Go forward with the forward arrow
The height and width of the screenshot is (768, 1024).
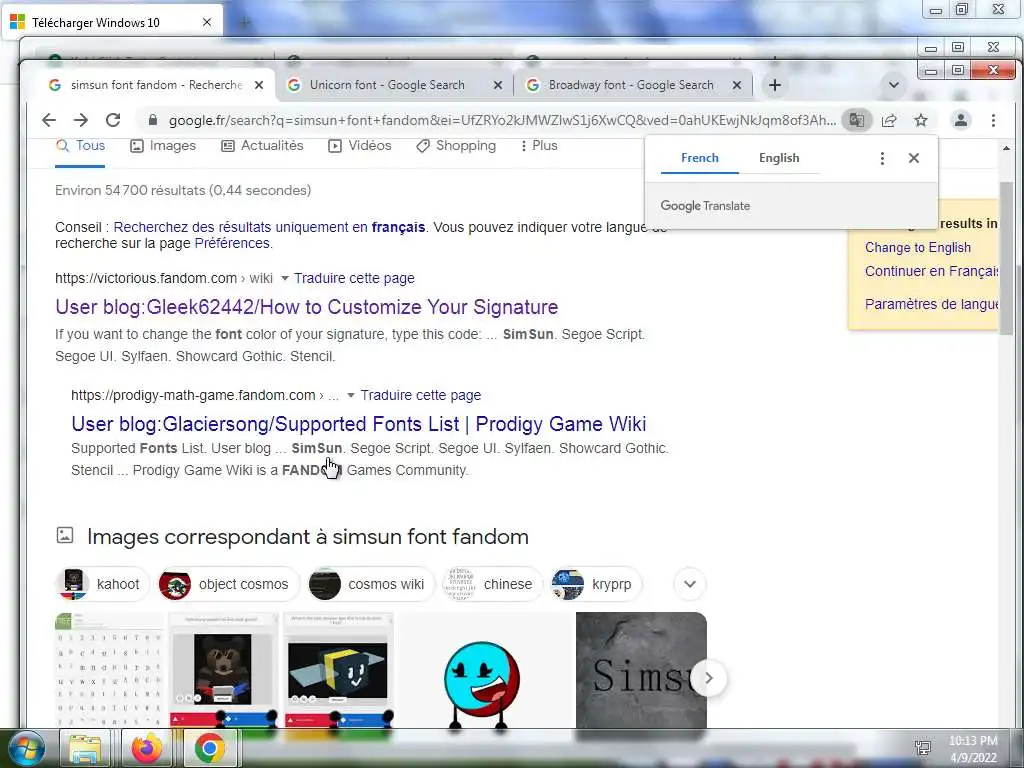80,120
